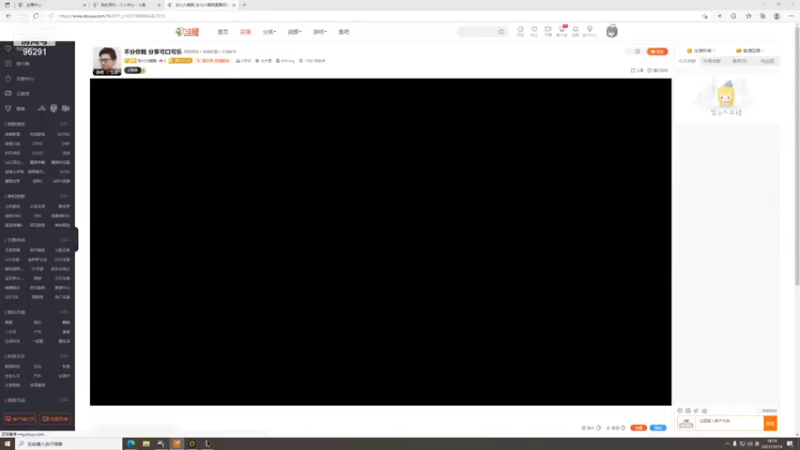Image resolution: width=800 pixels, height=450 pixels.
Task: Switch to the first browser tab
Action: (51, 5)
